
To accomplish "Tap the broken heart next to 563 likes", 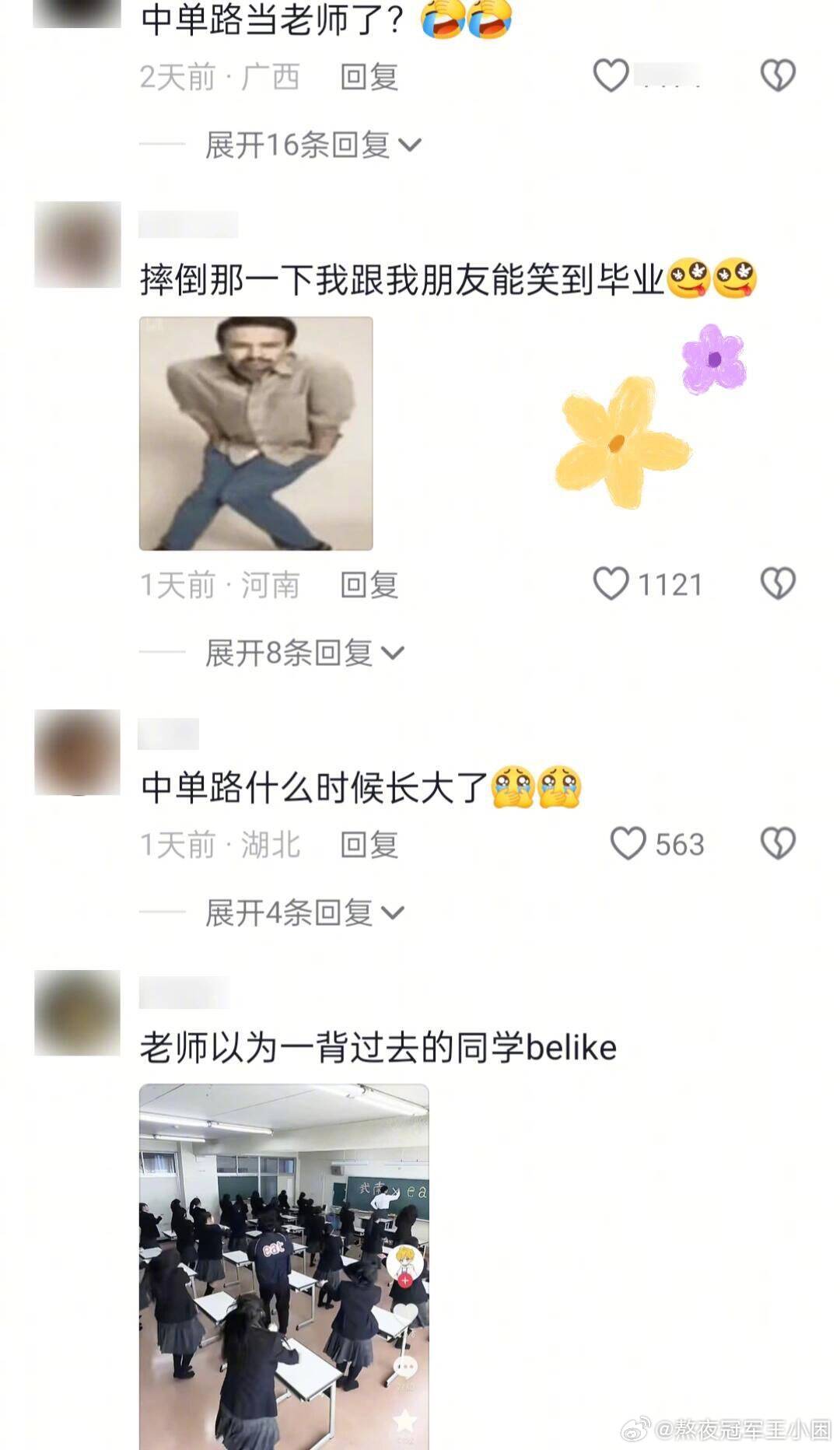I will pyautogui.click(x=778, y=843).
